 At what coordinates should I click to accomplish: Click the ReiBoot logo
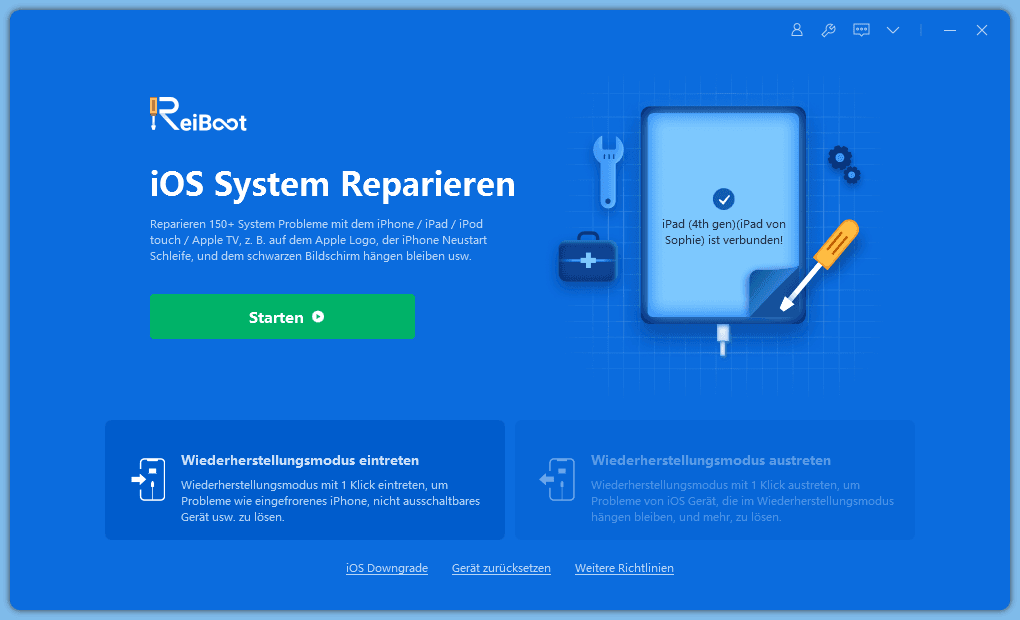tap(198, 116)
